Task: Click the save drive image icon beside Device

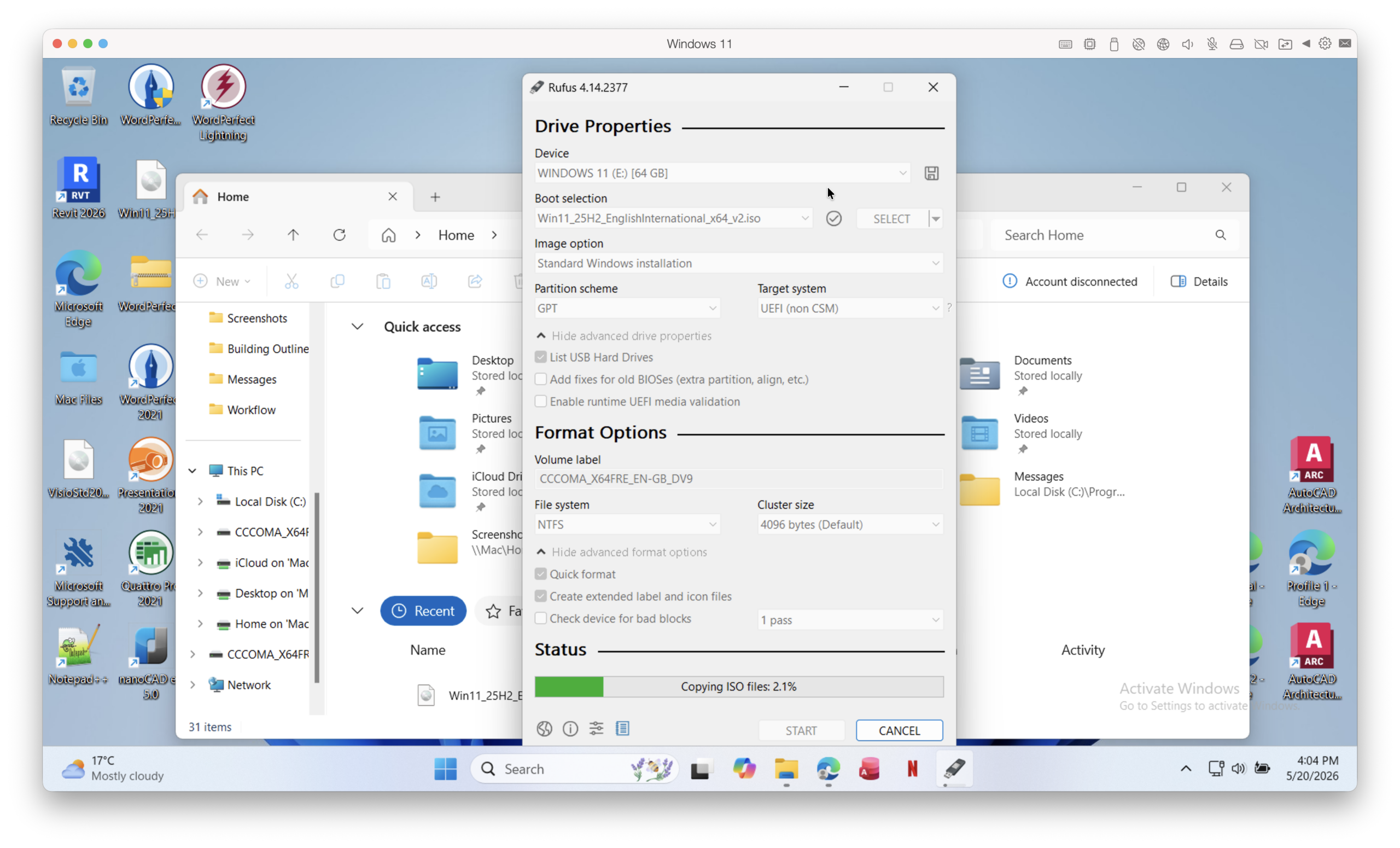Action: [931, 173]
